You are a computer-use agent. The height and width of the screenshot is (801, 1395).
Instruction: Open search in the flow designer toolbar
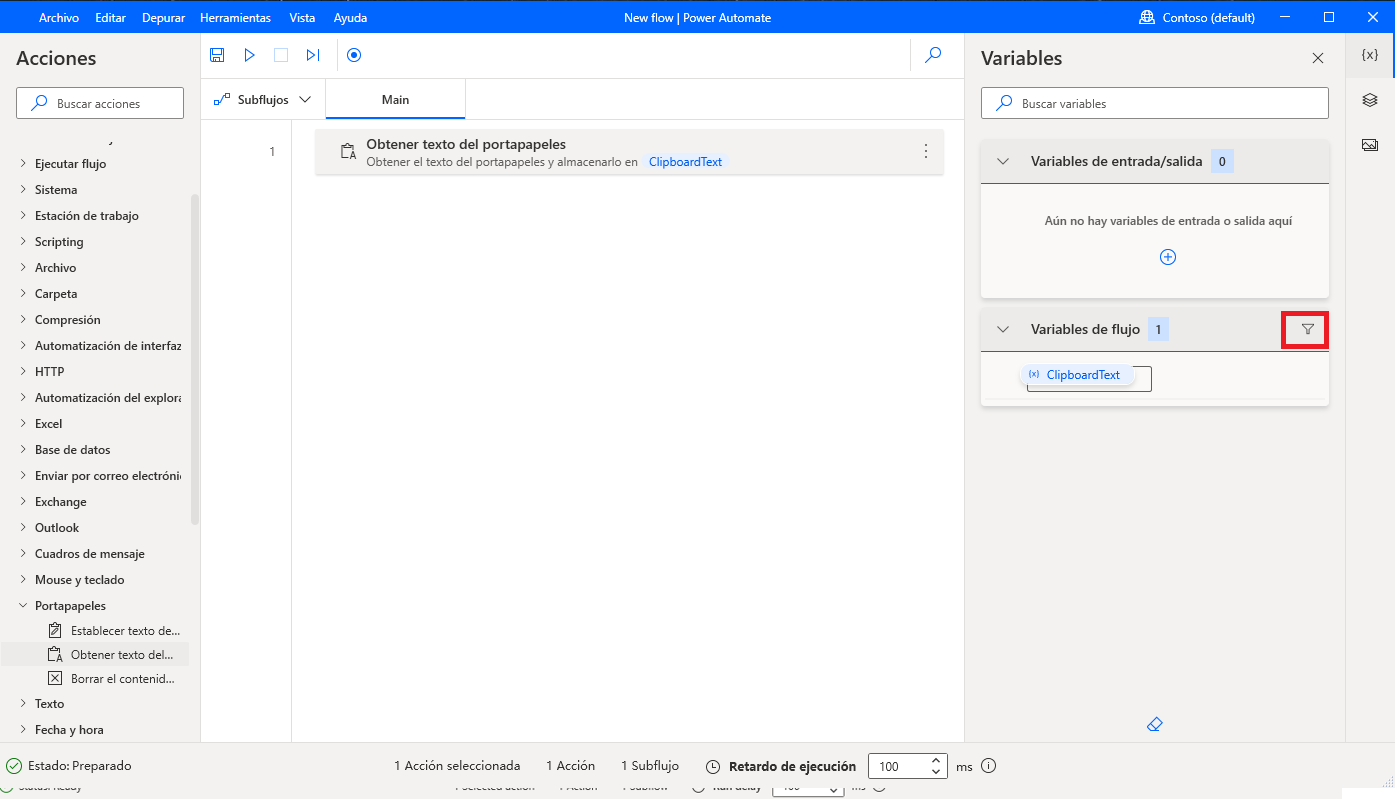click(x=933, y=55)
